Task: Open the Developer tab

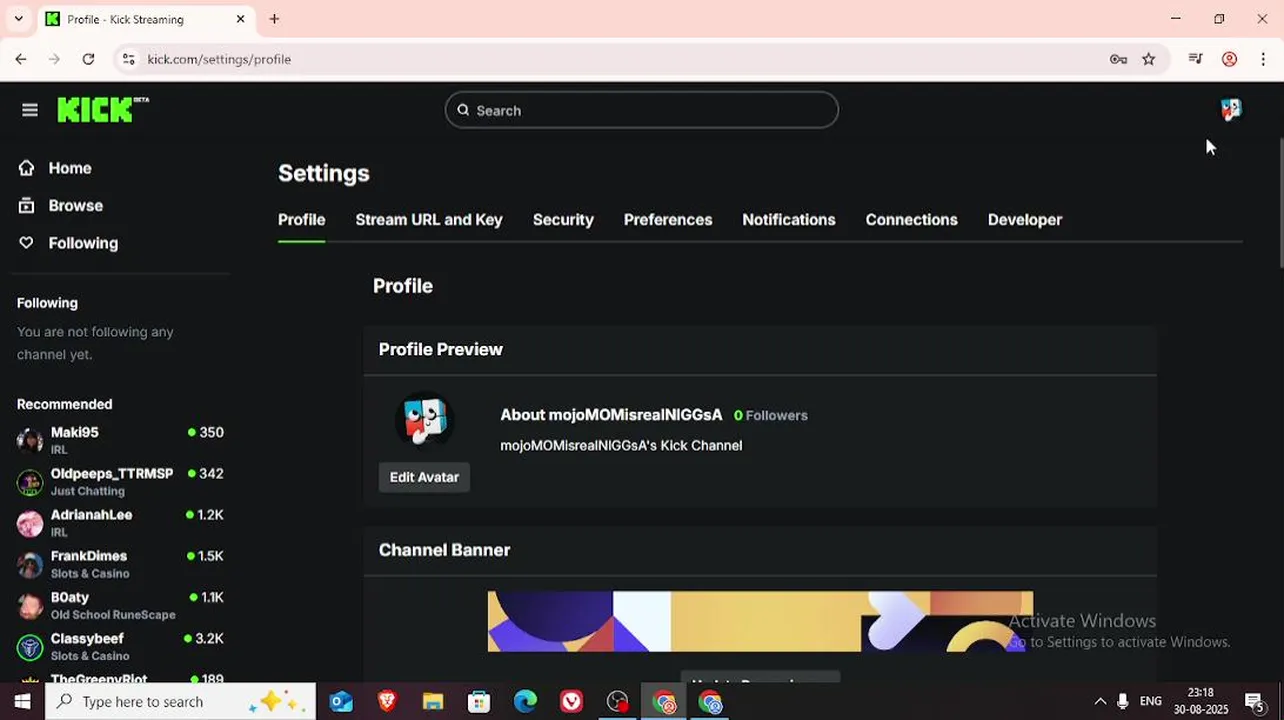Action: tap(1025, 220)
